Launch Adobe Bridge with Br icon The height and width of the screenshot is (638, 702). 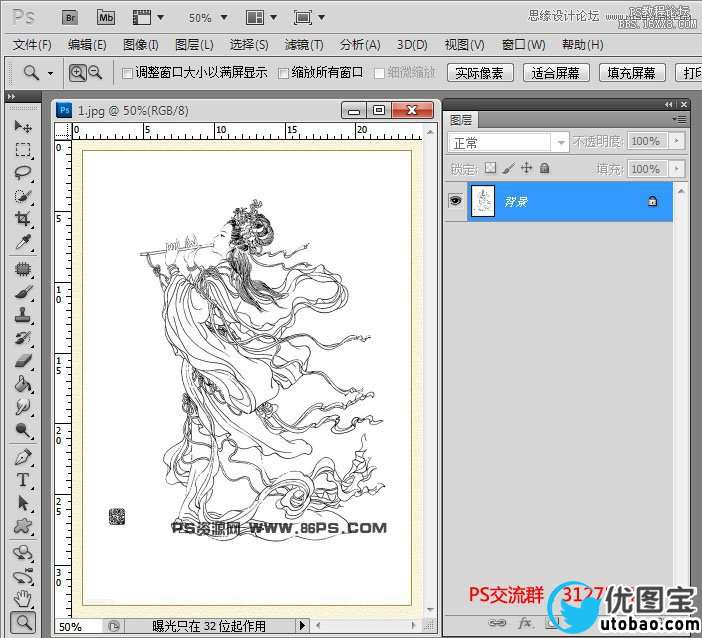coord(70,18)
